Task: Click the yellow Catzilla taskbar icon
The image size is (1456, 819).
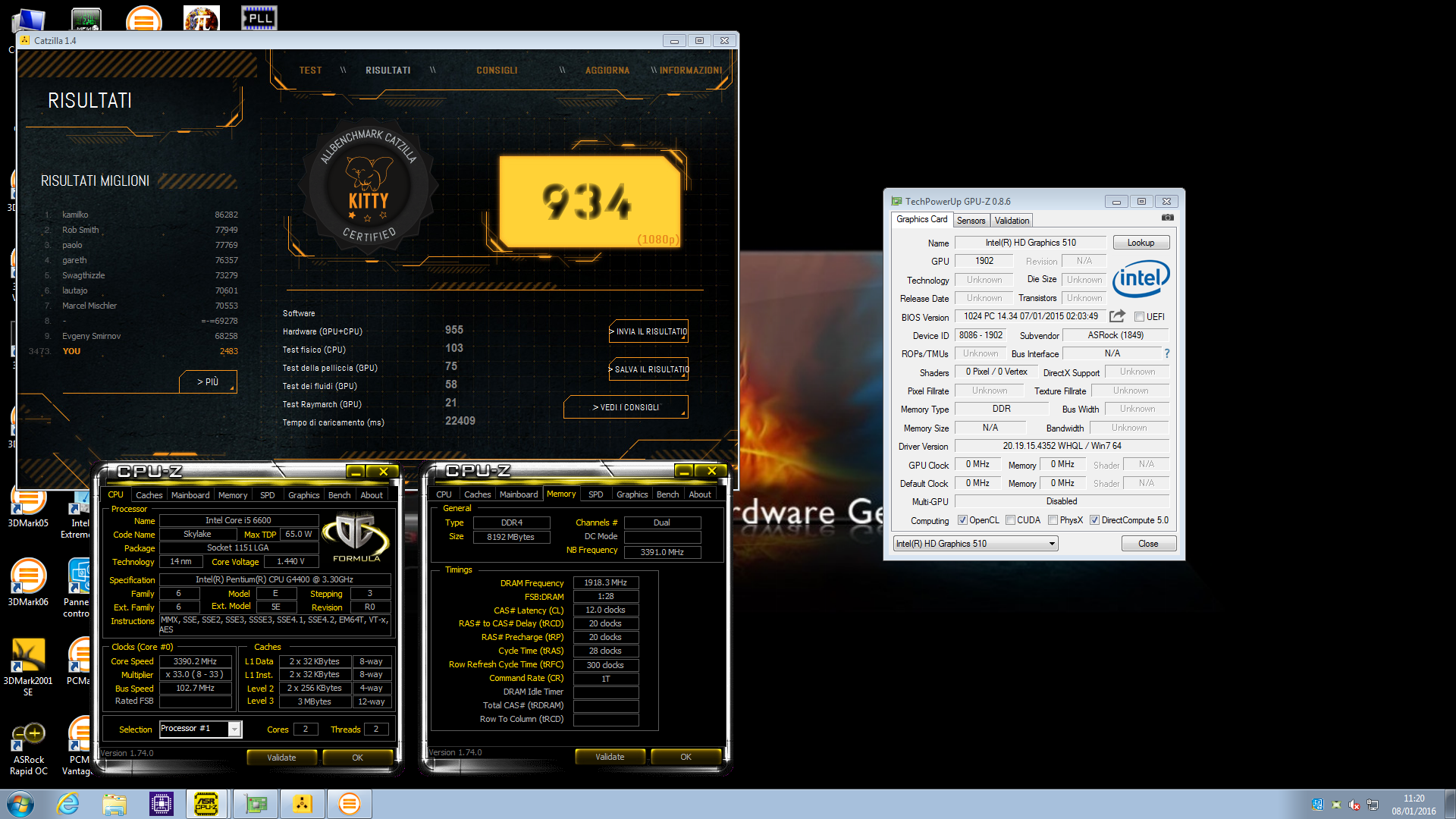Action: 303,804
